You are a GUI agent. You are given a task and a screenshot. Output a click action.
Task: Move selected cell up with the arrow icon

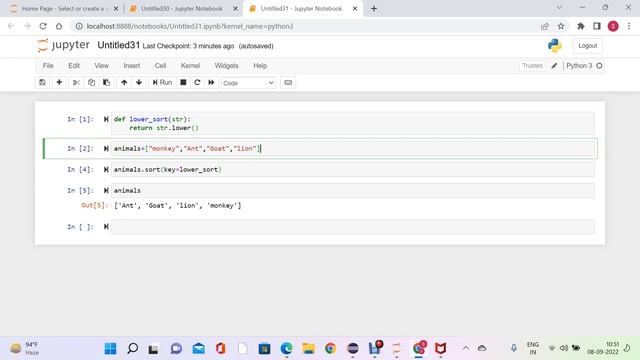click(124, 82)
